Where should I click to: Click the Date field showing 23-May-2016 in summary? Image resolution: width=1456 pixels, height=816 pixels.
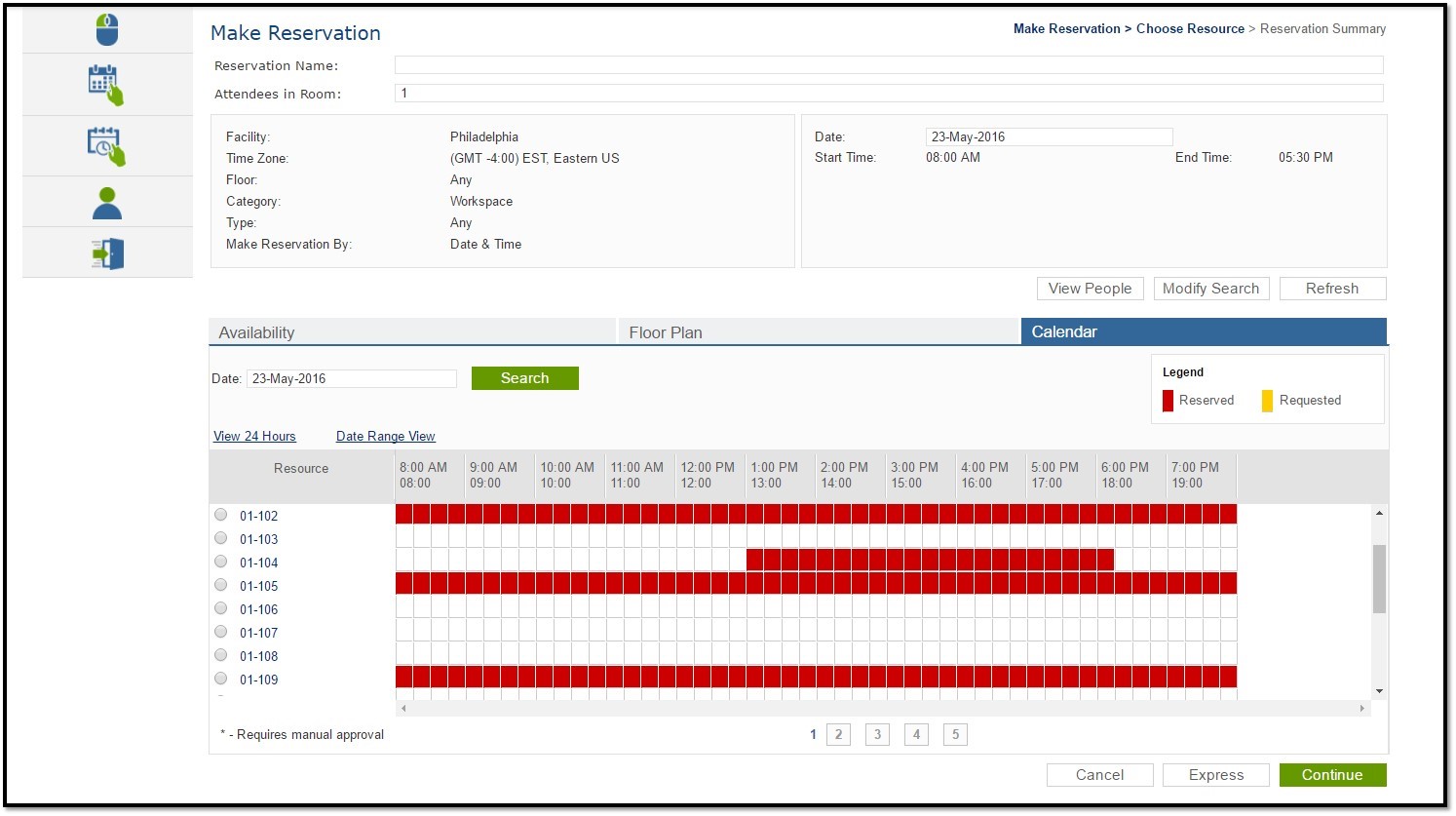pos(1049,137)
